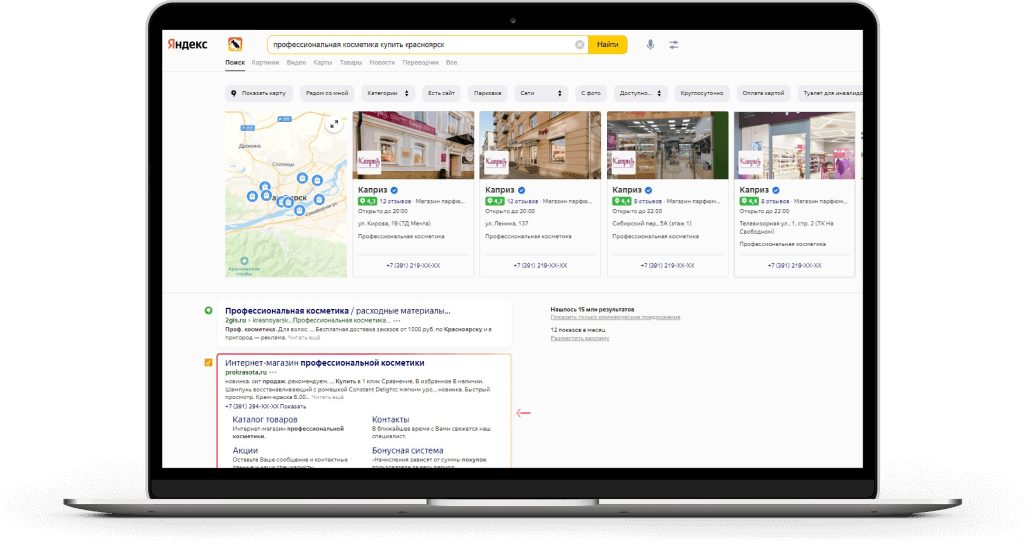The image size is (1034, 553).
Task: Click the "Показать карту" button
Action: click(259, 93)
